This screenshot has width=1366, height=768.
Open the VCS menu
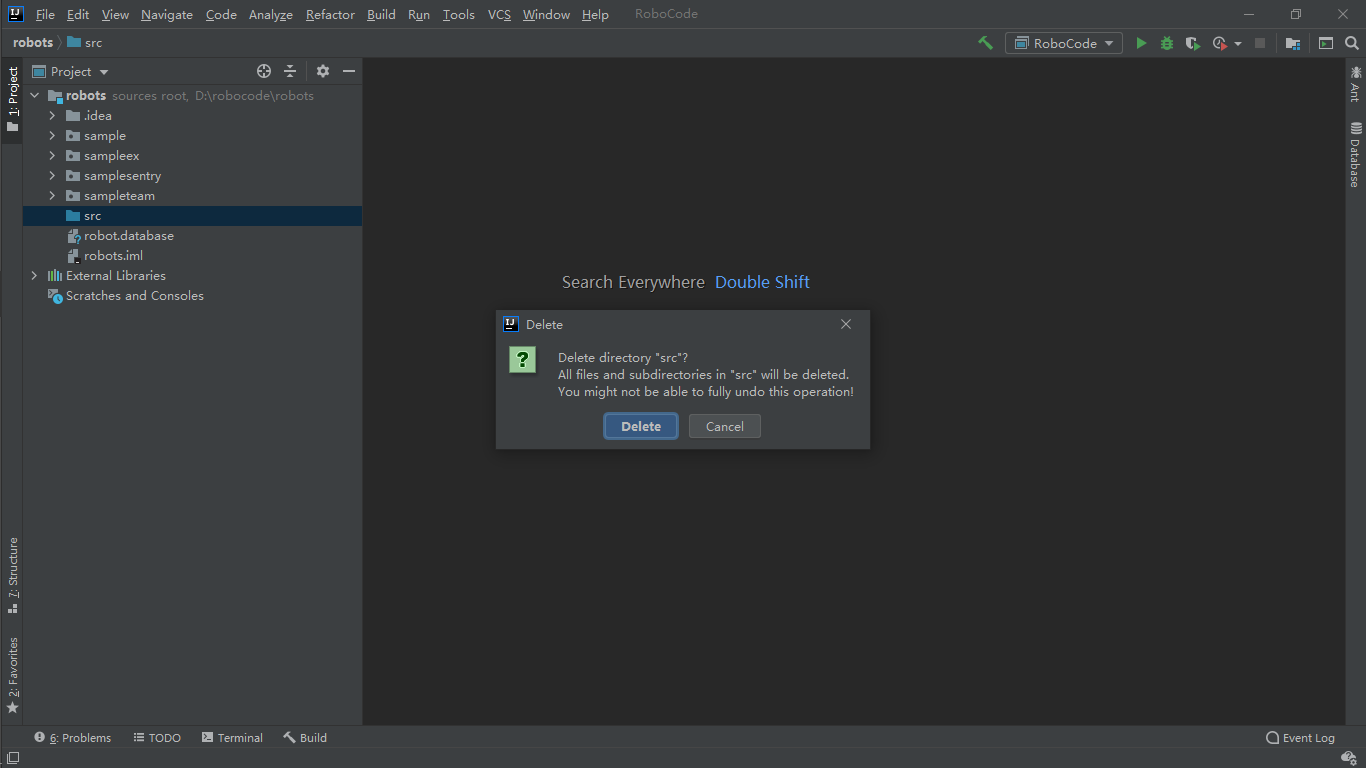click(x=499, y=14)
